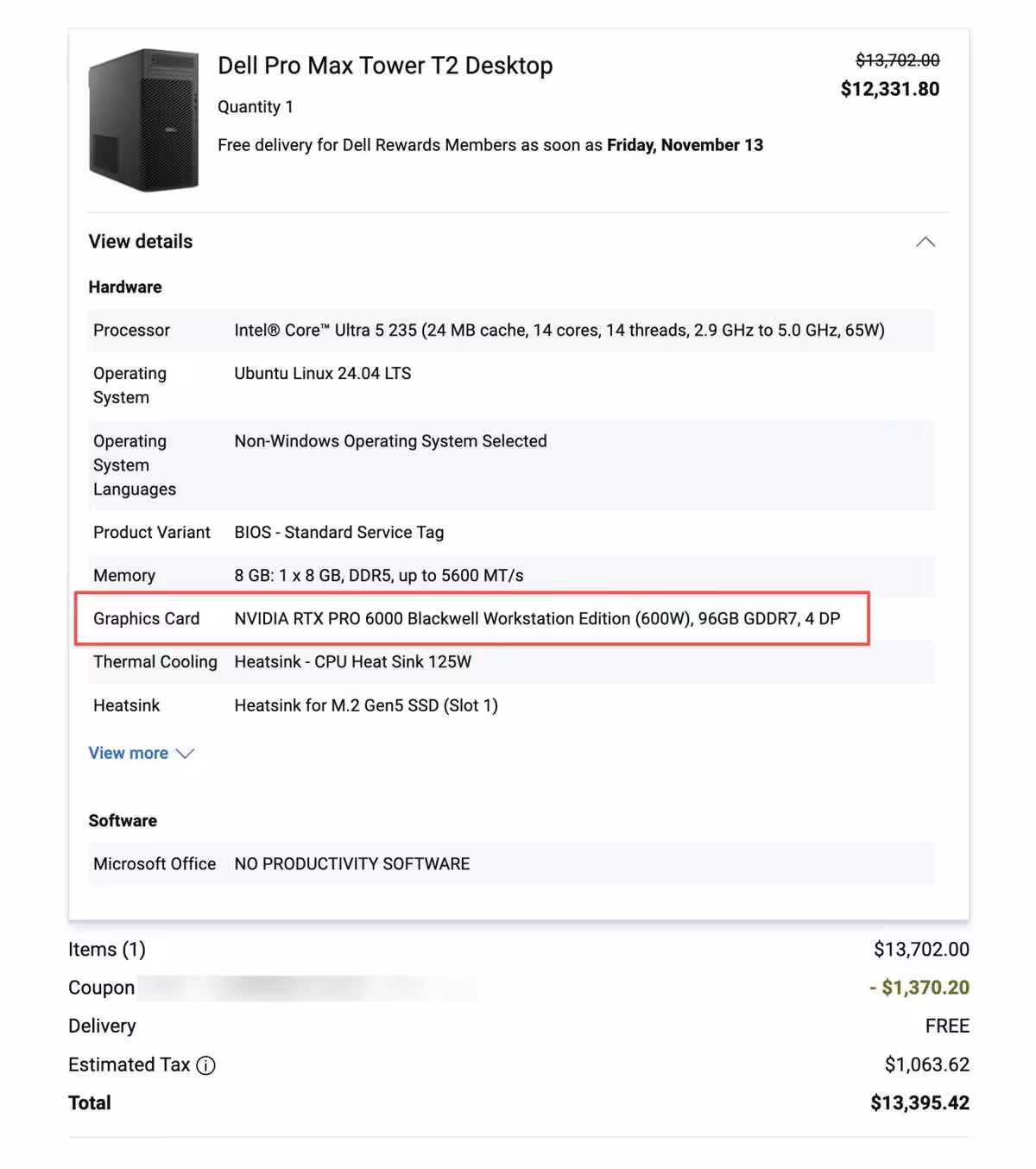Click the Memory value 8 GB DDR5
Viewport: 1036px width, 1169px height.
379,575
